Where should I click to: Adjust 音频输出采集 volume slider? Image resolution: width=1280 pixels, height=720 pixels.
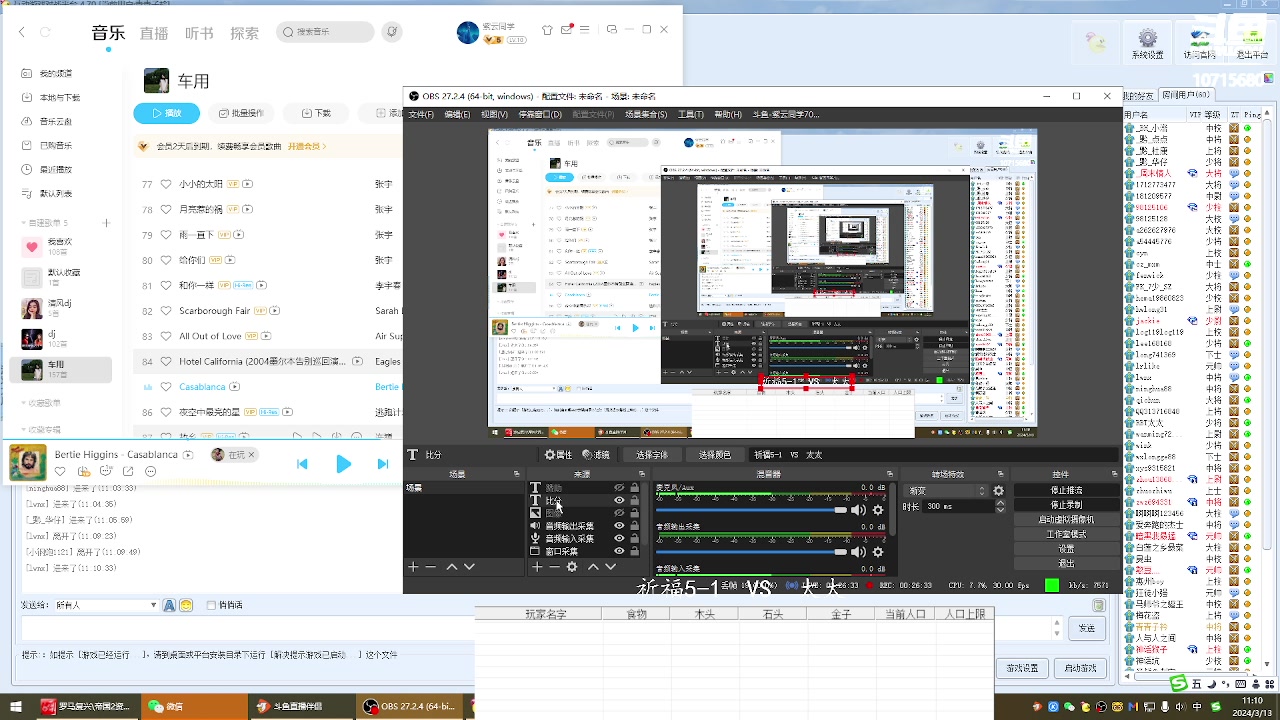click(x=752, y=551)
